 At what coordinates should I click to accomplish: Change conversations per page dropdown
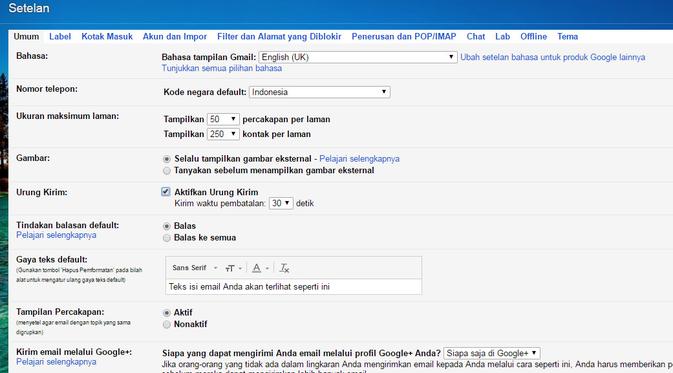point(223,119)
